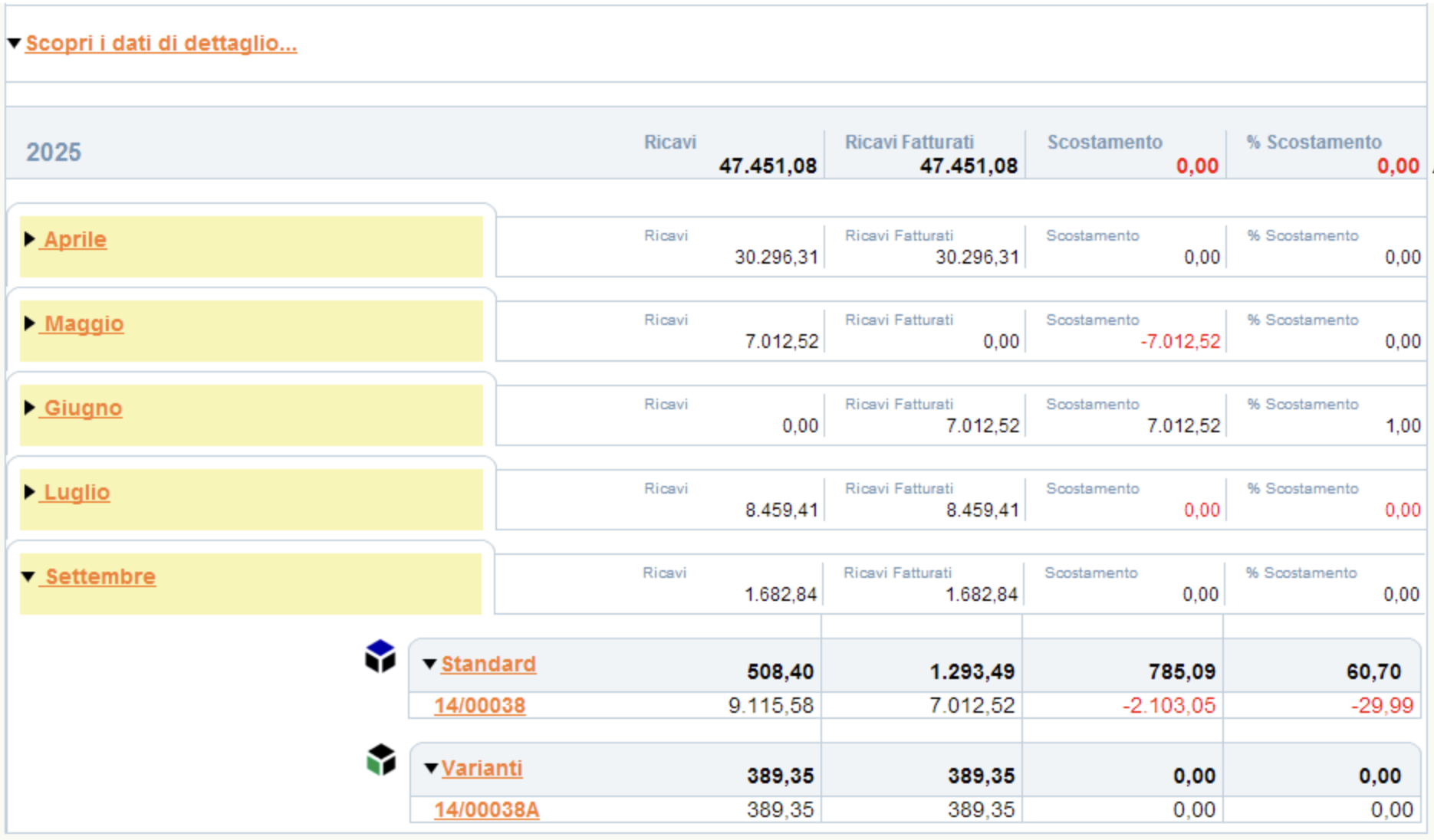
Task: Click the blue cube icon beside Standard
Action: click(x=380, y=657)
